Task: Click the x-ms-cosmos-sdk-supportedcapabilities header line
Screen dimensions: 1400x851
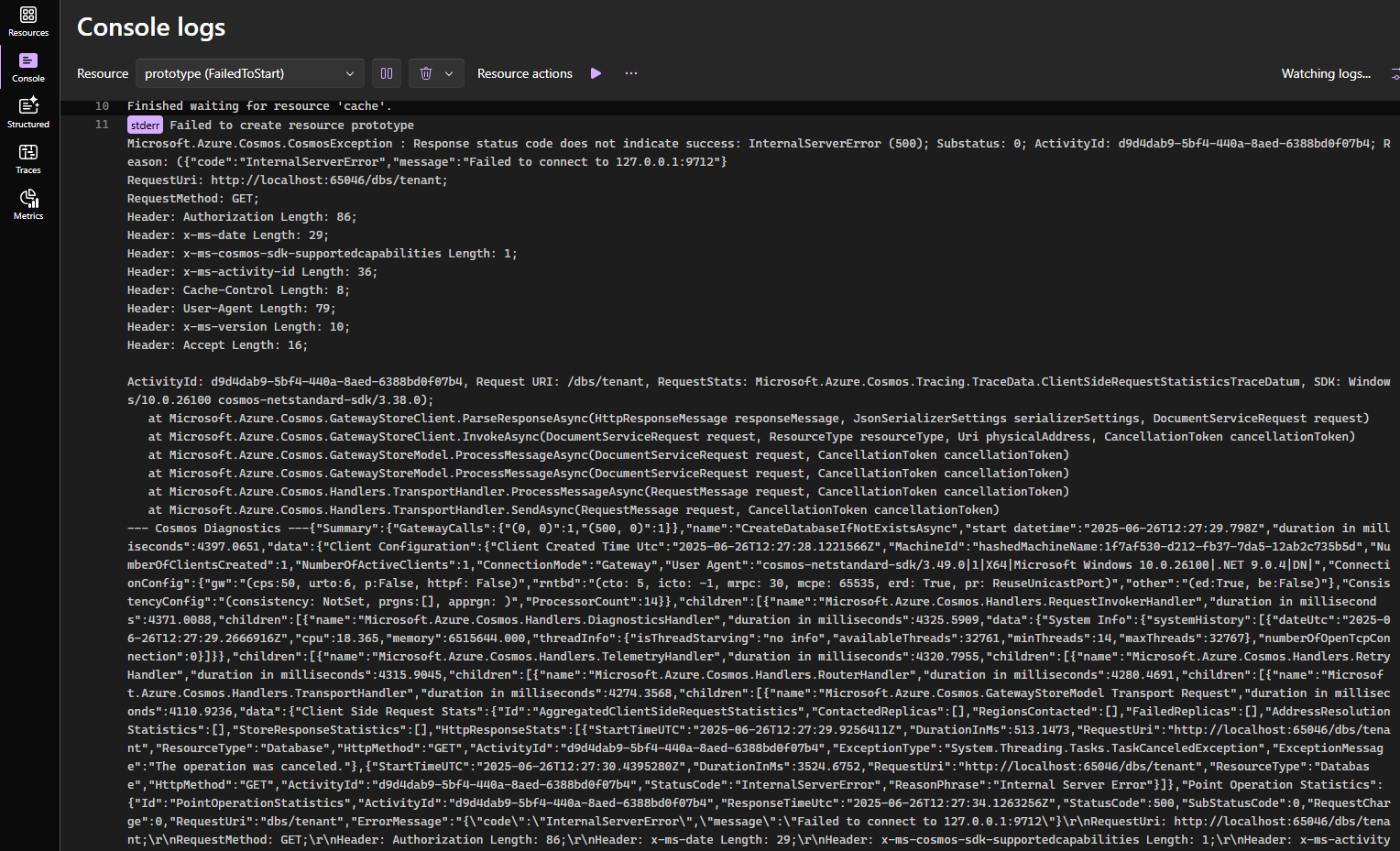Action: 322,253
